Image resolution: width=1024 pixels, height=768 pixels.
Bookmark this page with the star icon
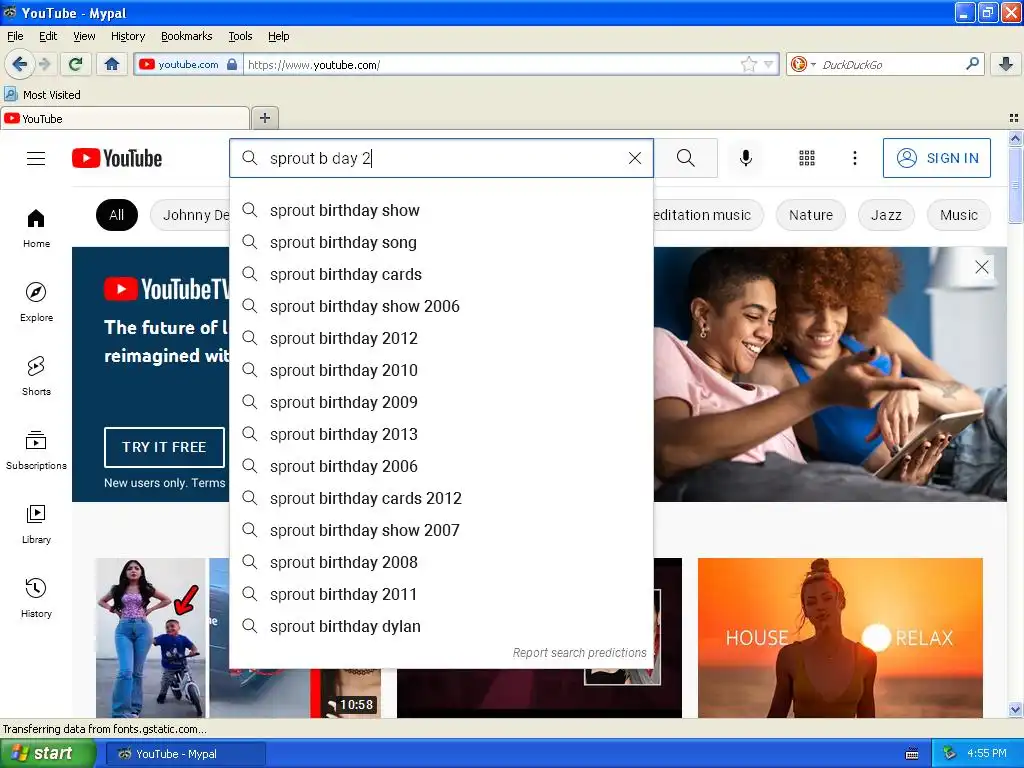point(748,64)
